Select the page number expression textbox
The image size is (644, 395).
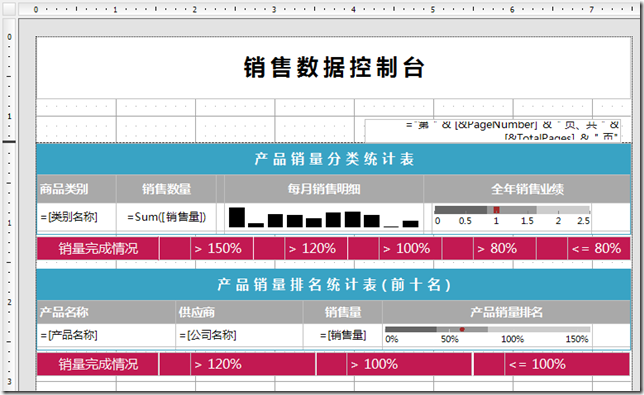[492, 131]
